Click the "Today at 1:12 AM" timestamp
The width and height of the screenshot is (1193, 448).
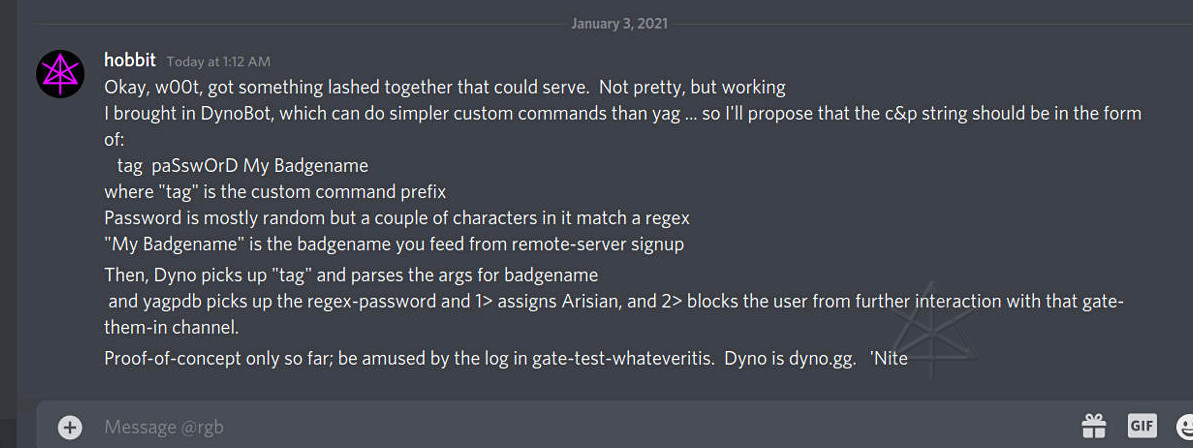click(218, 62)
